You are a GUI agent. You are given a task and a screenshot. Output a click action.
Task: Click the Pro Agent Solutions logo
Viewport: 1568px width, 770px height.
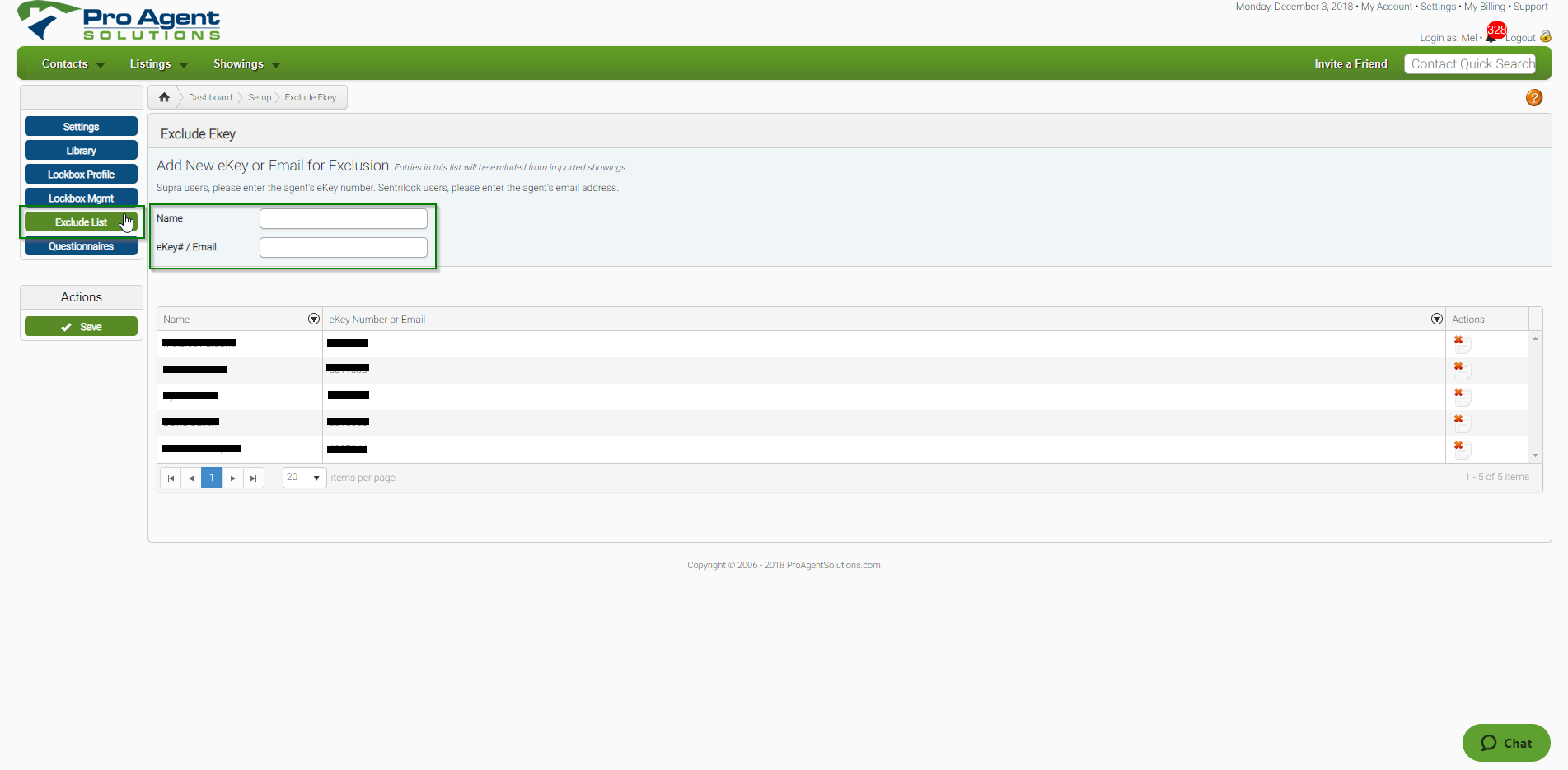[x=119, y=21]
